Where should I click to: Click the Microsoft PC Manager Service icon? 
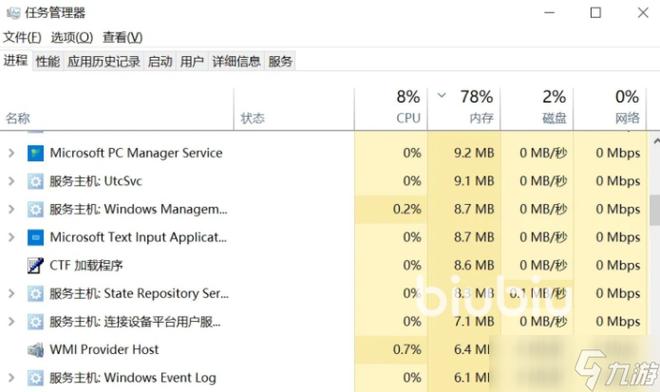[x=35, y=153]
